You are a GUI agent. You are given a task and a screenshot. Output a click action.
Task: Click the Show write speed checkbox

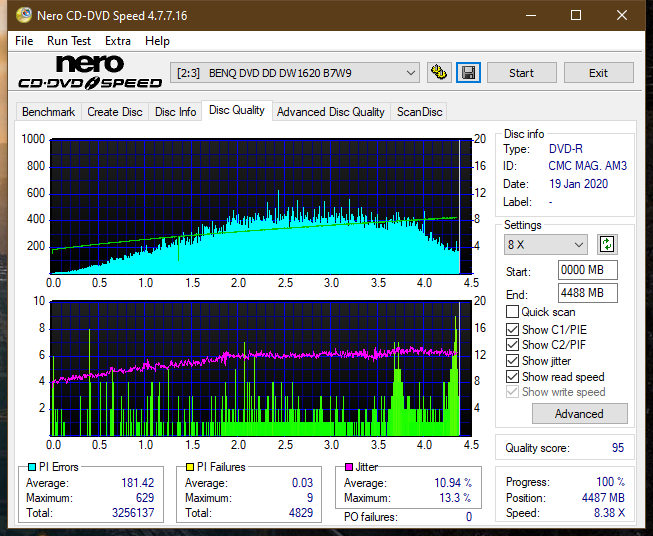click(x=512, y=392)
